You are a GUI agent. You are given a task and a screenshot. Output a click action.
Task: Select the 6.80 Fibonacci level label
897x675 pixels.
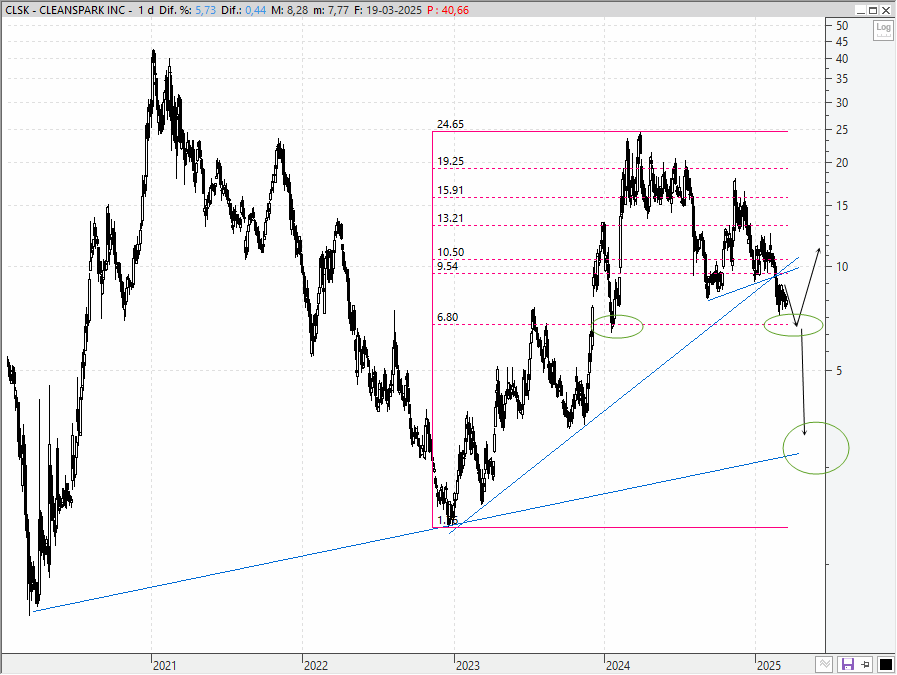tap(447, 317)
